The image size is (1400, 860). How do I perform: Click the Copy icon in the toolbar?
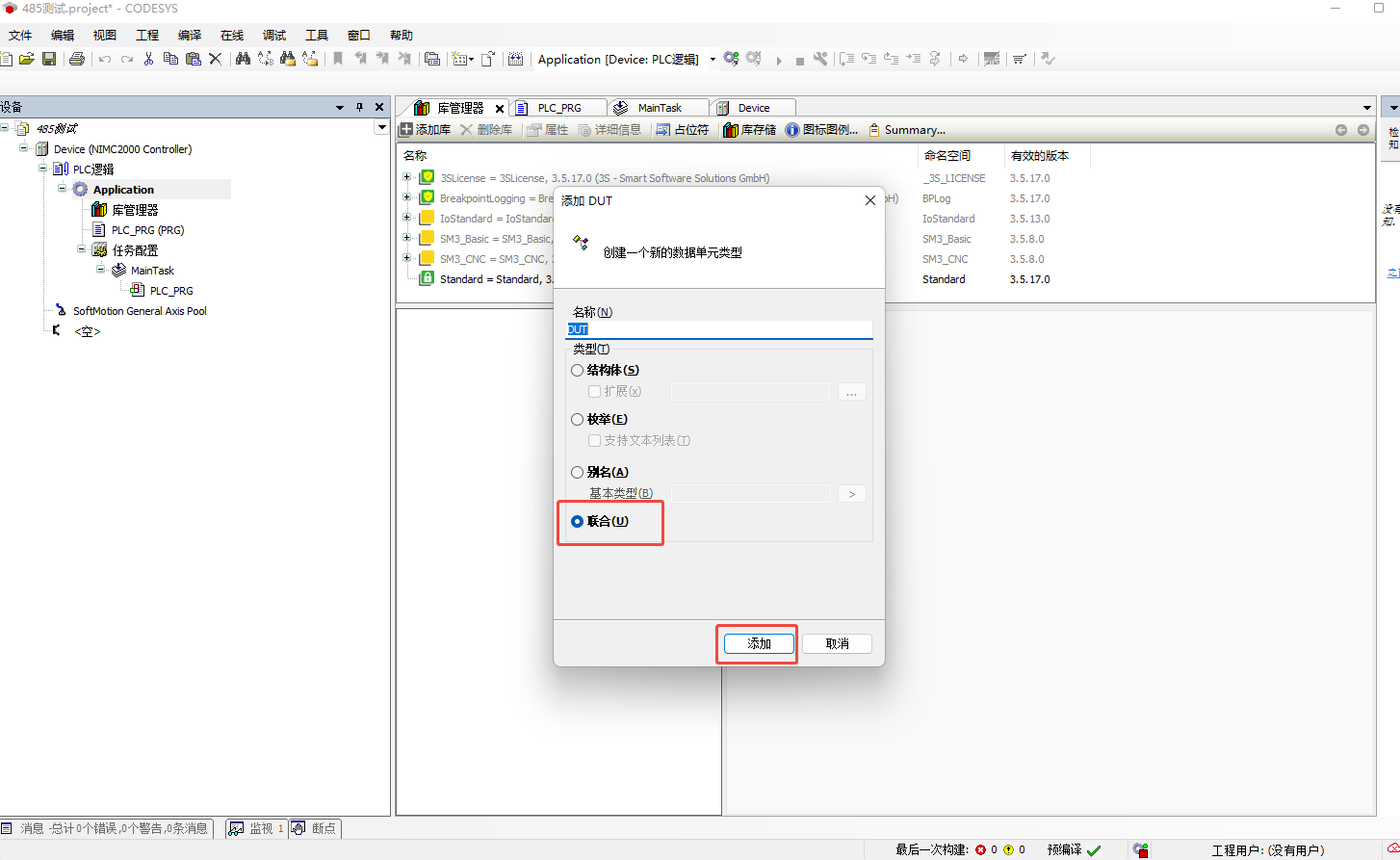point(170,59)
